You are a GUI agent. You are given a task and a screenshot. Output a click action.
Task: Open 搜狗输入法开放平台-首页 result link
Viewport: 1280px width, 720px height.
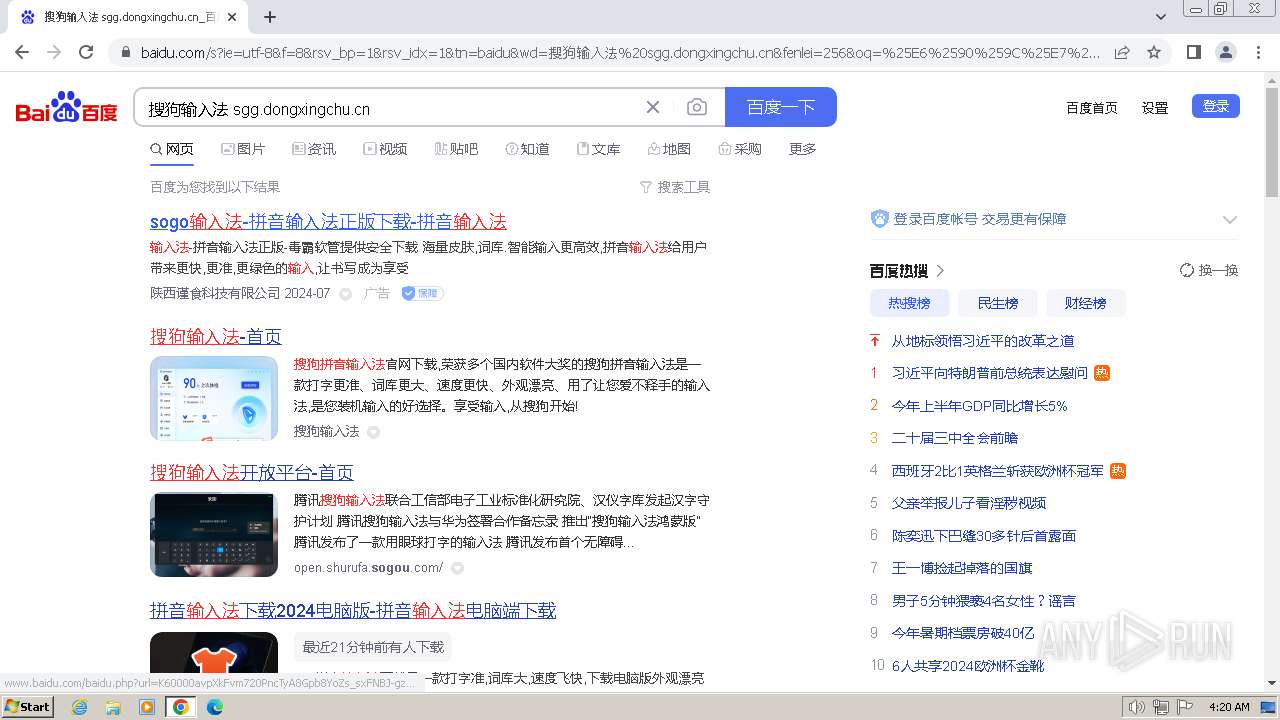click(252, 472)
